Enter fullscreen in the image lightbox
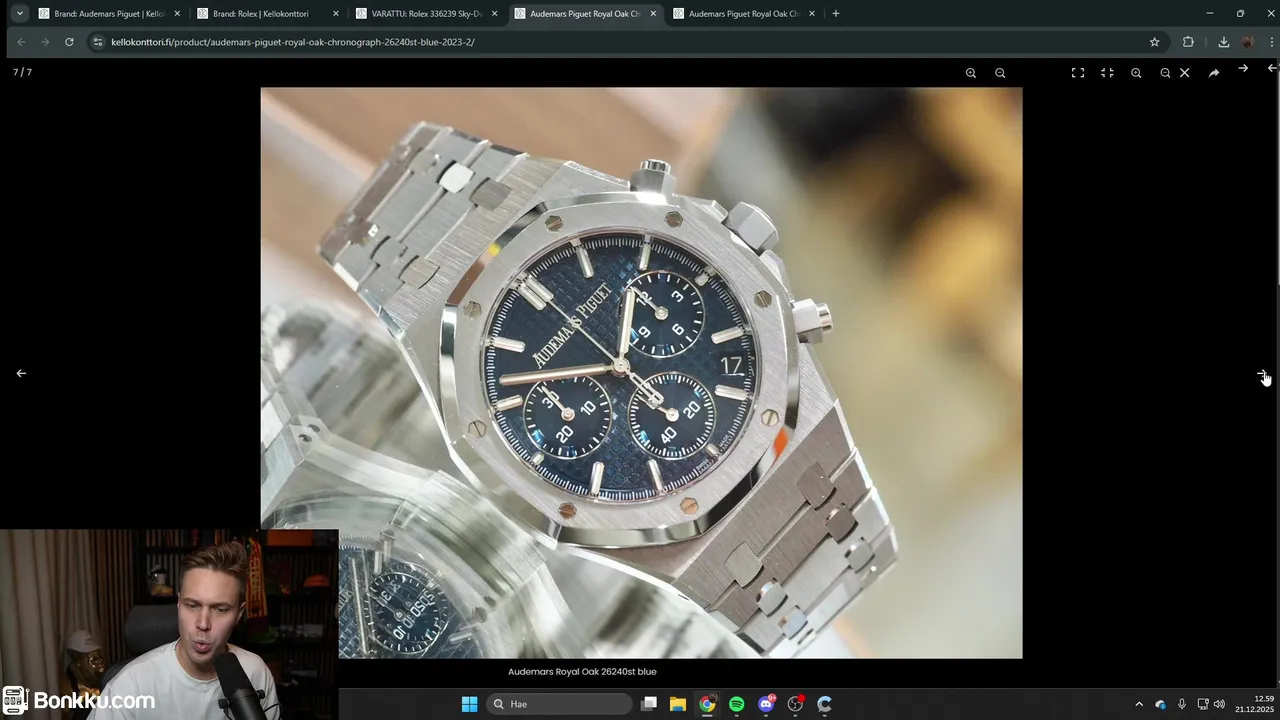This screenshot has height=720, width=1280. coord(1078,73)
